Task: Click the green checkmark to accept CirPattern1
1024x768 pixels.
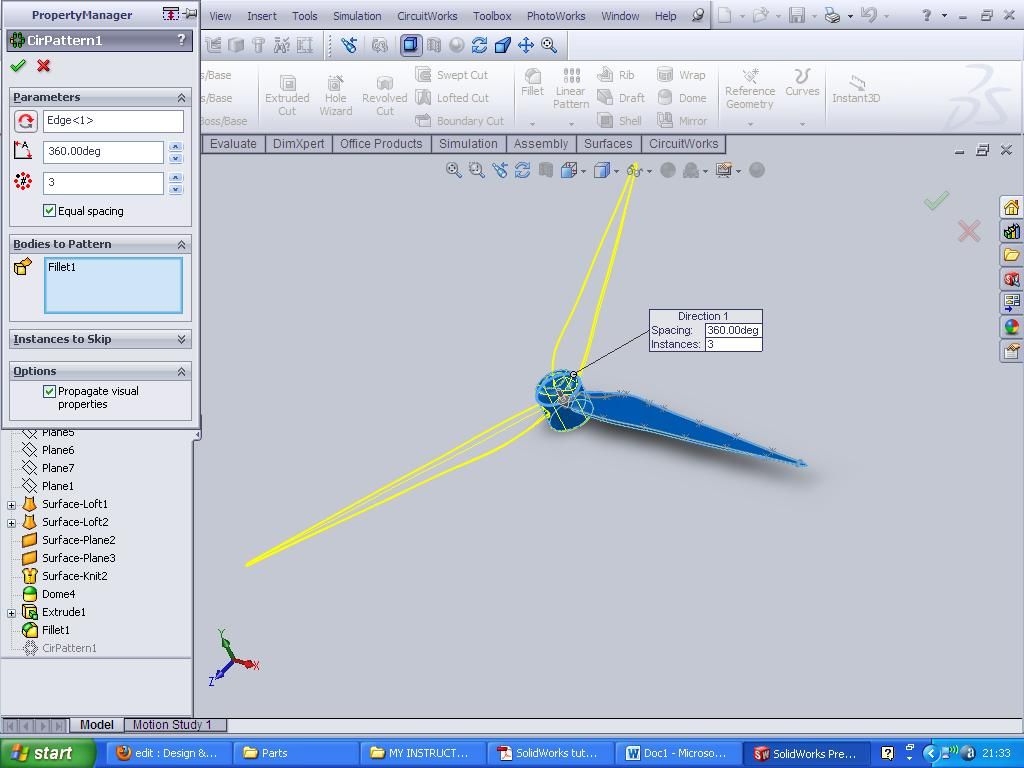Action: coord(17,66)
